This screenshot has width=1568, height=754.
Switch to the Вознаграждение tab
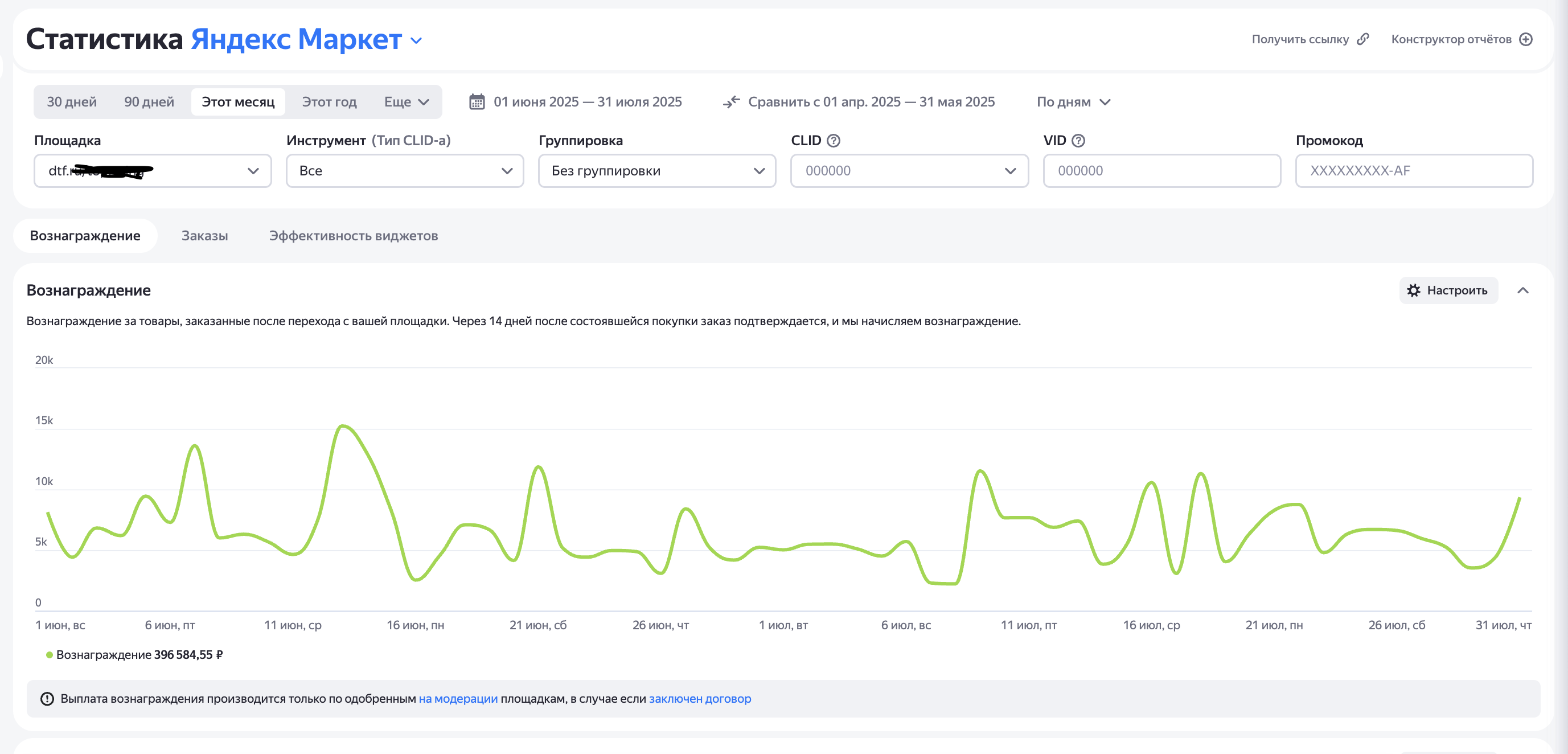[85, 236]
